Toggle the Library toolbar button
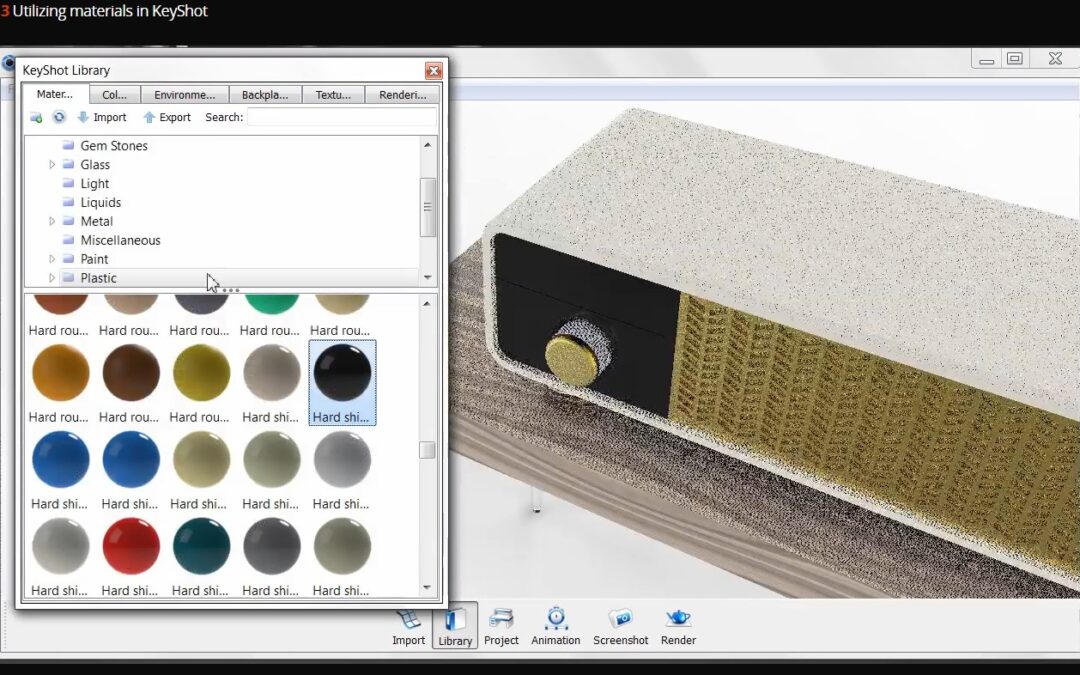This screenshot has height=675, width=1080. click(455, 626)
